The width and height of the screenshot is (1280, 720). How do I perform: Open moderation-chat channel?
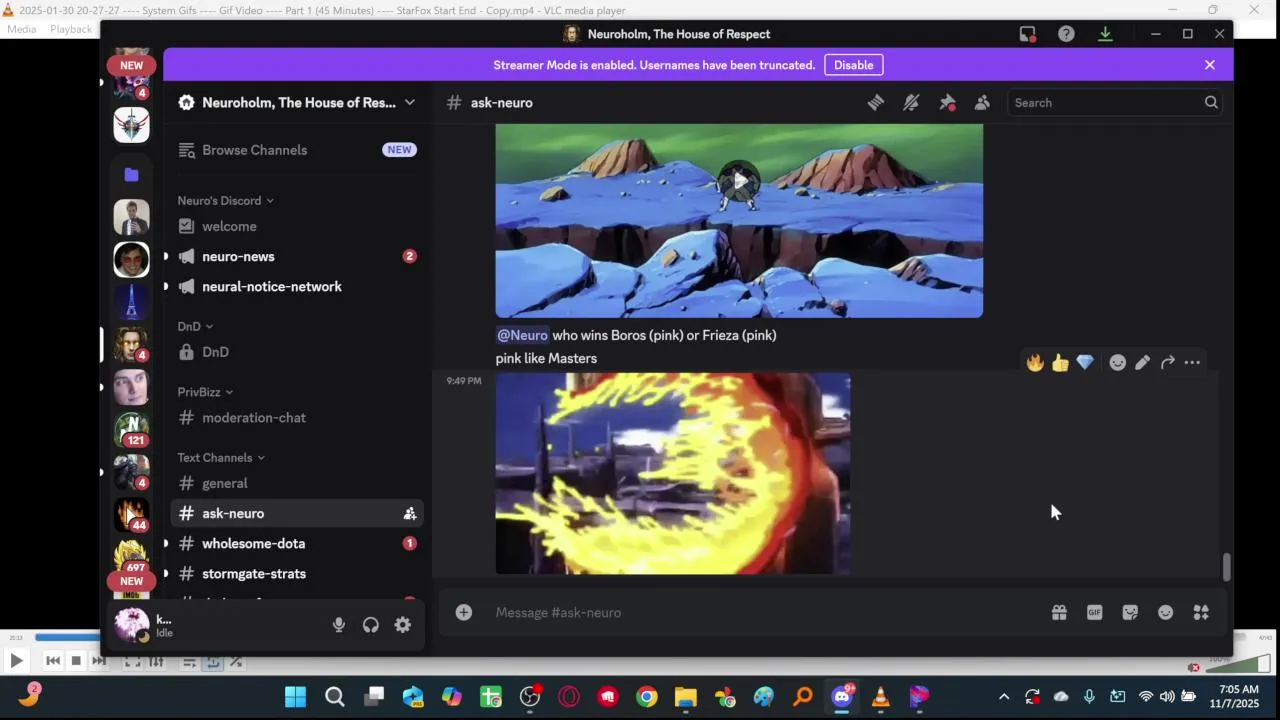[297, 417]
